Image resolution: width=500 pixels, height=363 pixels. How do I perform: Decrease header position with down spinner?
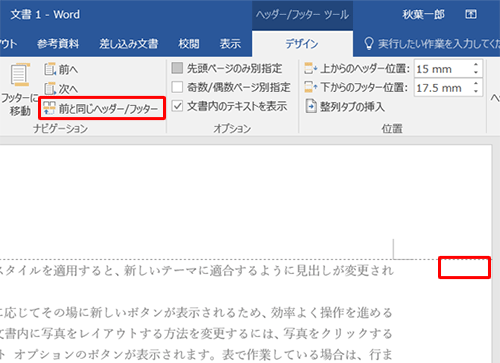tap(476, 73)
